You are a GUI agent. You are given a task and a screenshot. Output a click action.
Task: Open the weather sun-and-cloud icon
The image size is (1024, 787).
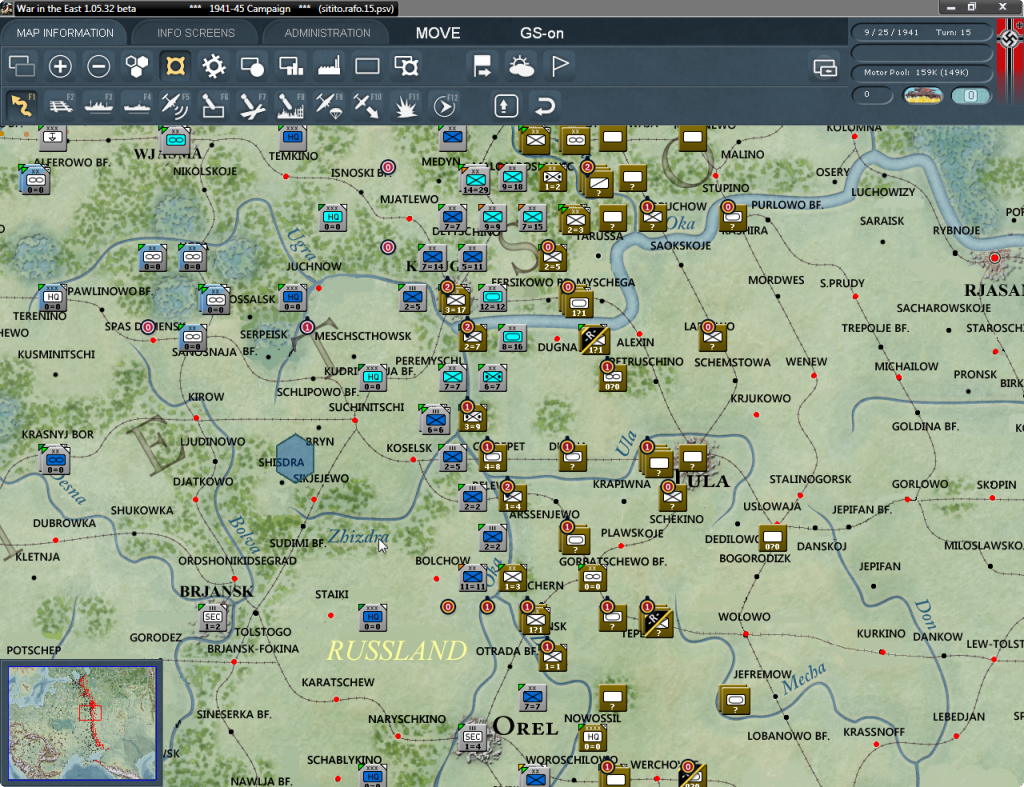click(x=521, y=66)
